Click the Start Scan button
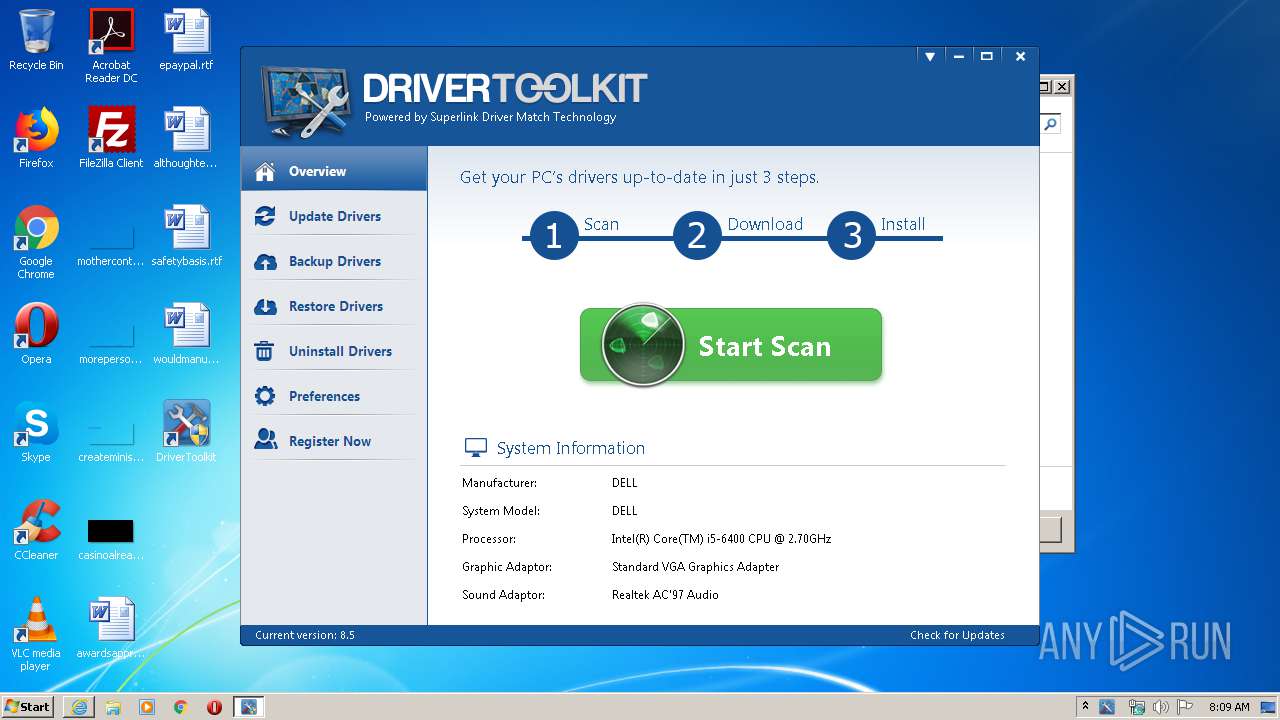1280x720 pixels. click(x=731, y=345)
